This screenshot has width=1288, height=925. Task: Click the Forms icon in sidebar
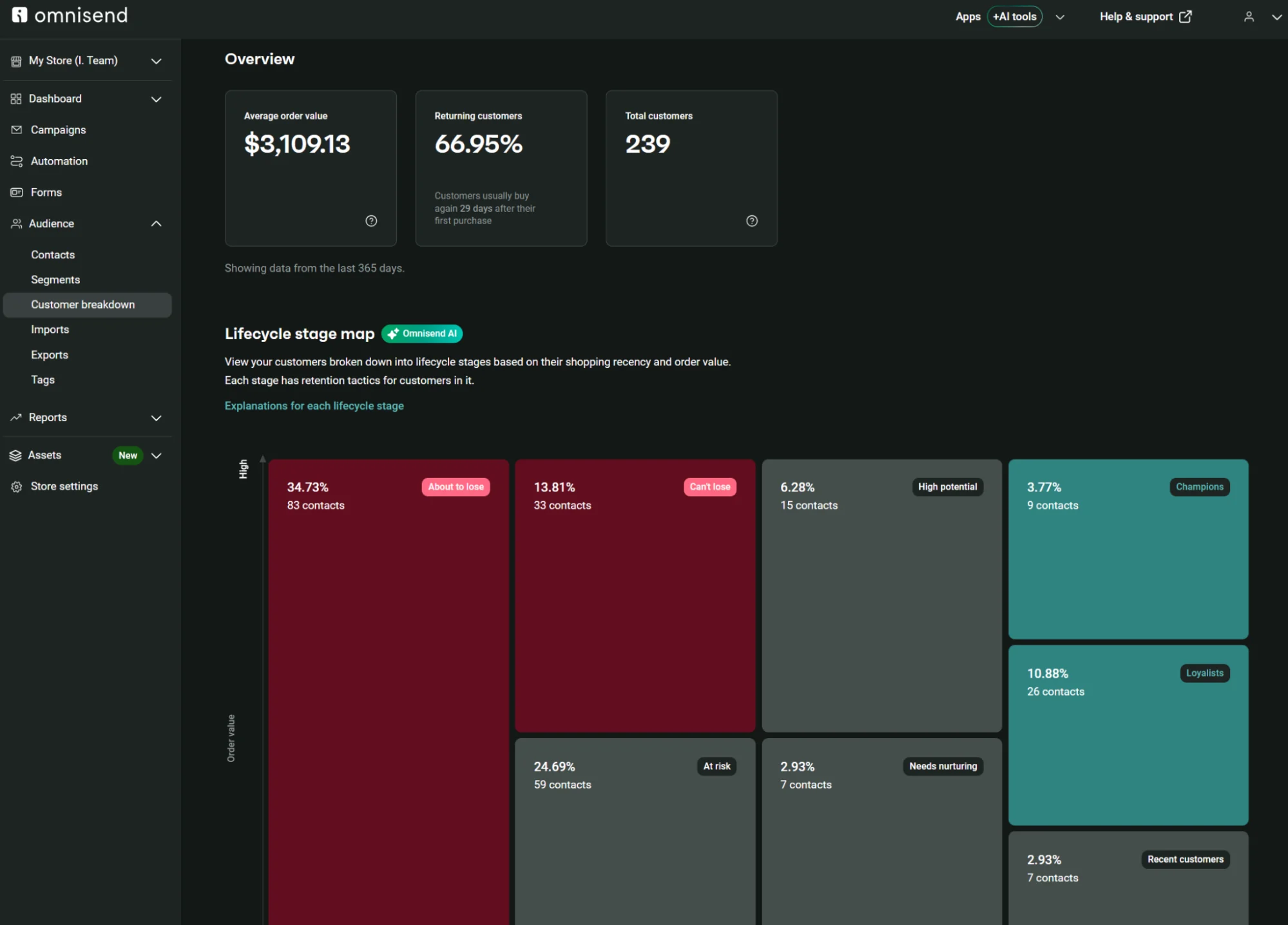17,193
